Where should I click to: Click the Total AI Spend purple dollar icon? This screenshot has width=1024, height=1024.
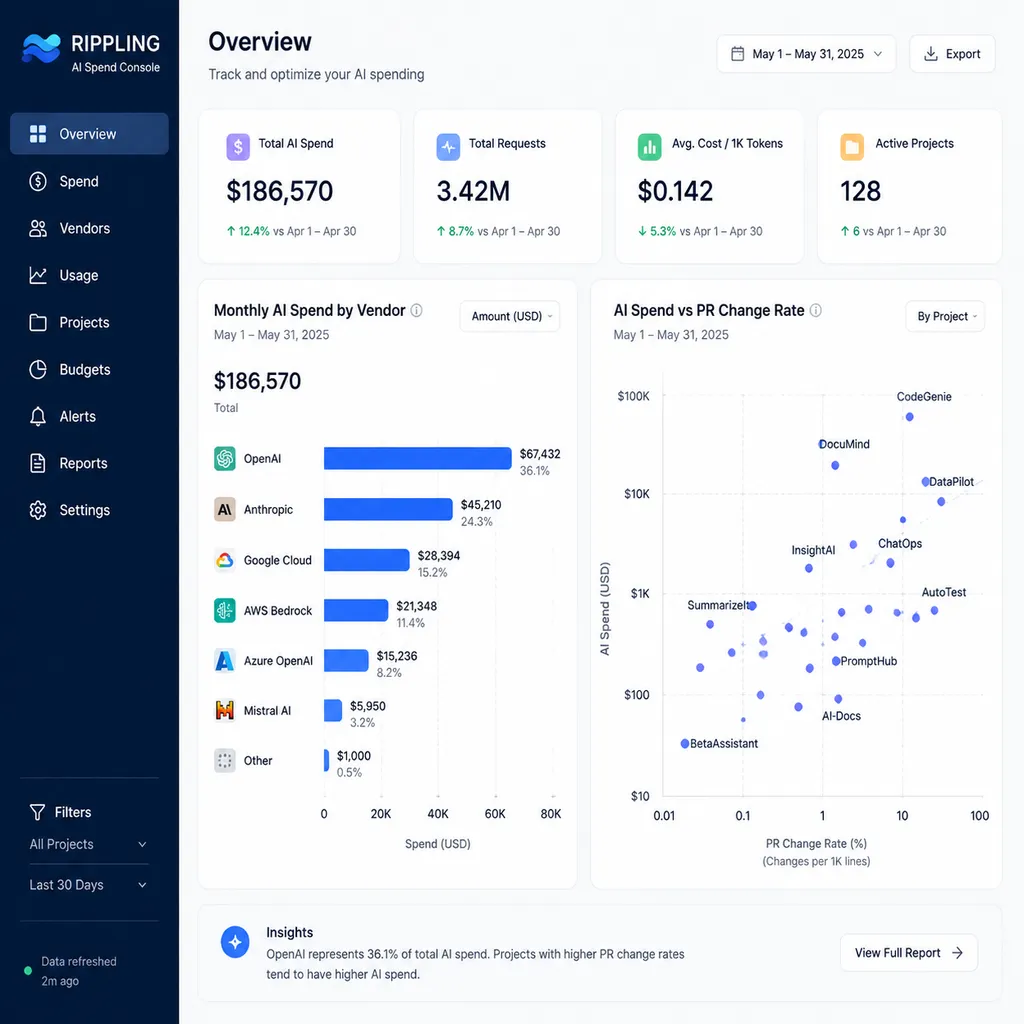pyautogui.click(x=238, y=147)
